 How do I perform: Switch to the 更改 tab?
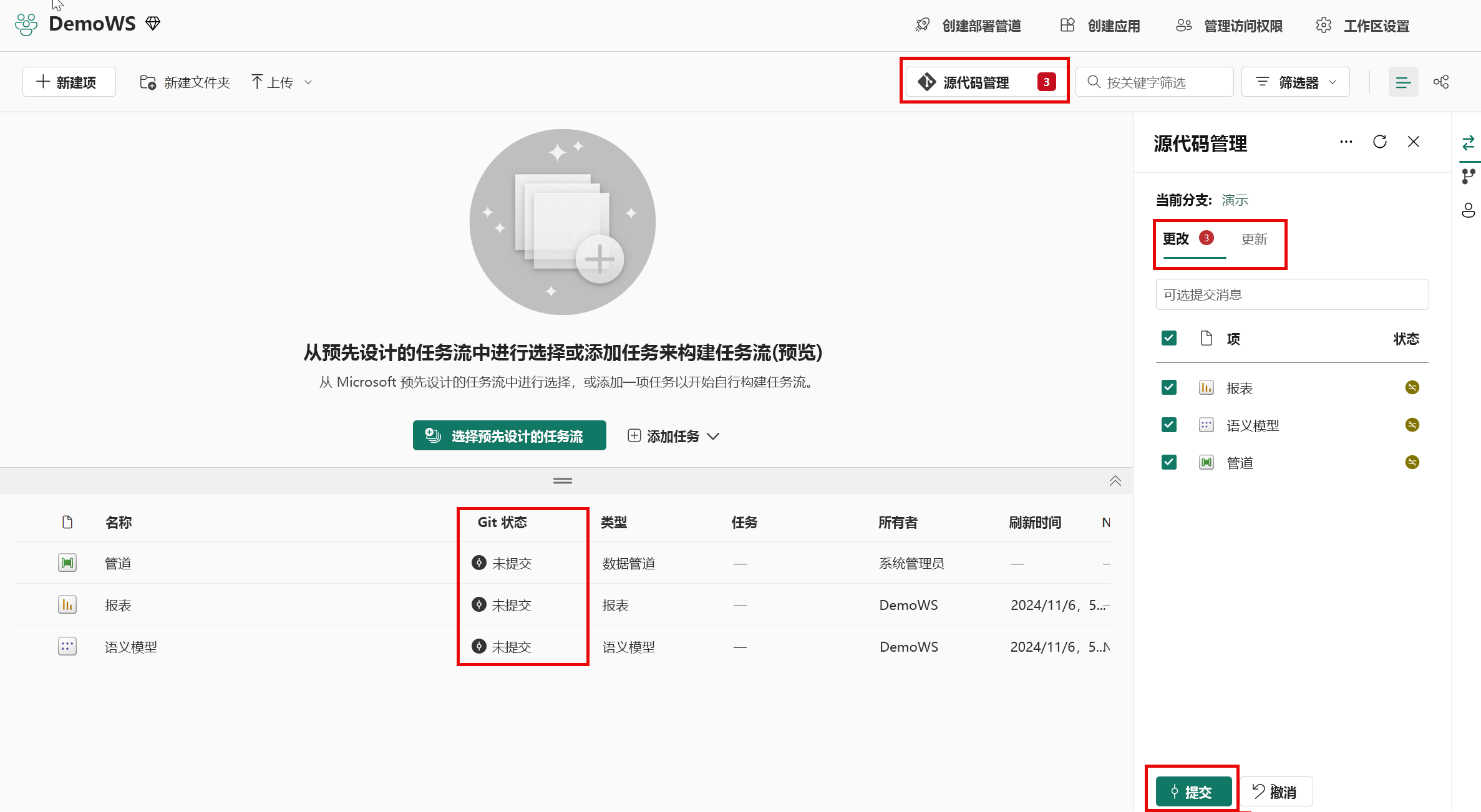coord(1175,239)
